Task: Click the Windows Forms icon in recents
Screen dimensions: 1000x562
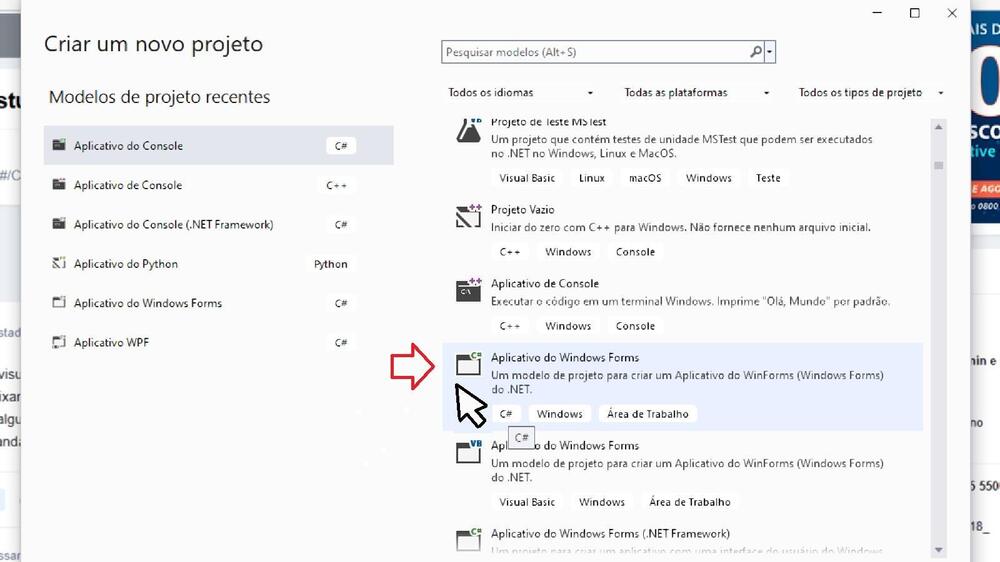Action: (59, 302)
